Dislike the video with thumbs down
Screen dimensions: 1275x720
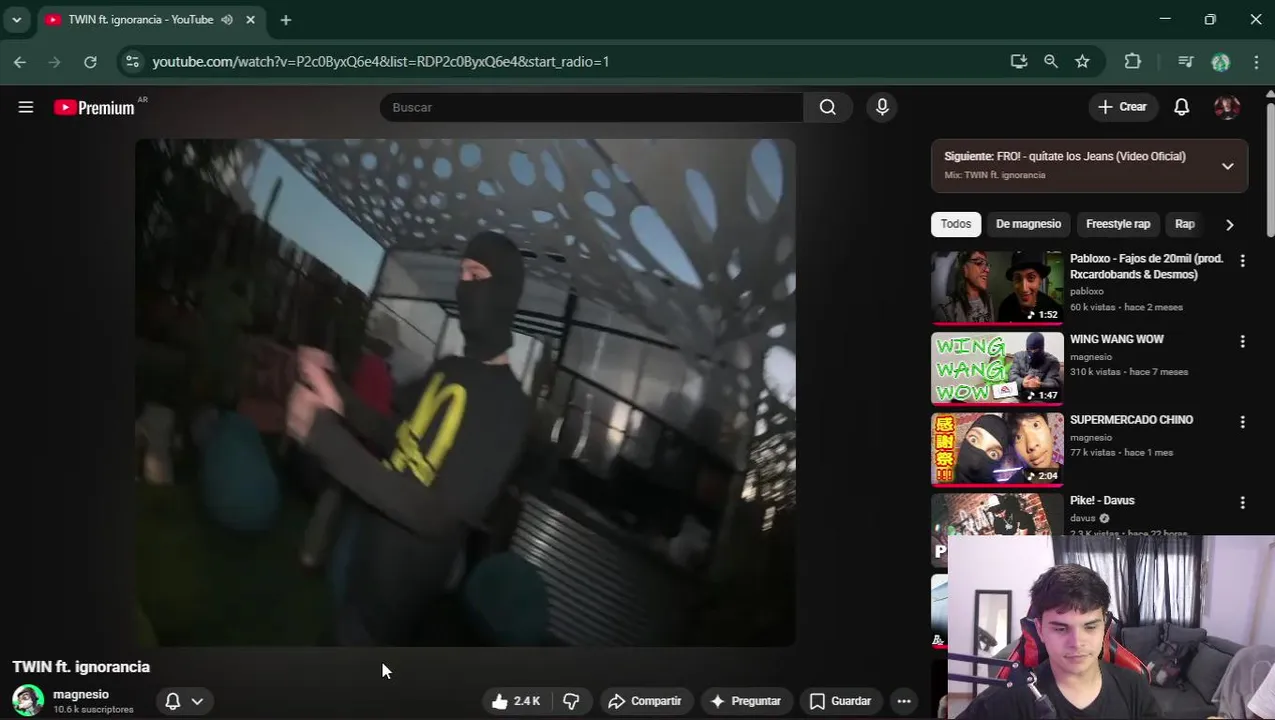571,701
